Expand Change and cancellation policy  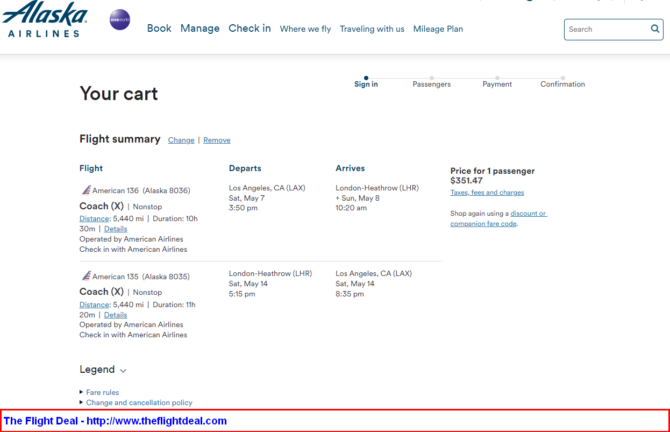[136, 403]
